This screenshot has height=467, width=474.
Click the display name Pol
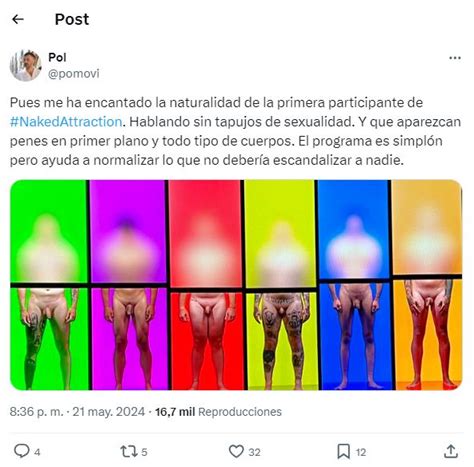57,57
